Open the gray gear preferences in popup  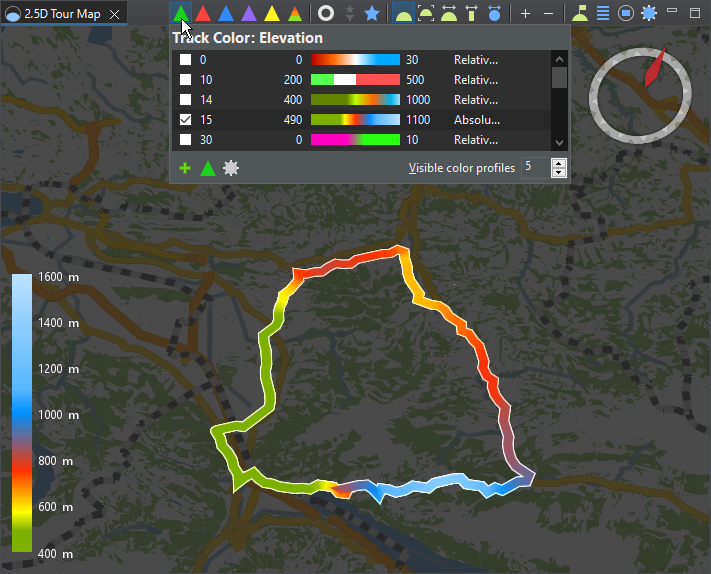coord(231,168)
